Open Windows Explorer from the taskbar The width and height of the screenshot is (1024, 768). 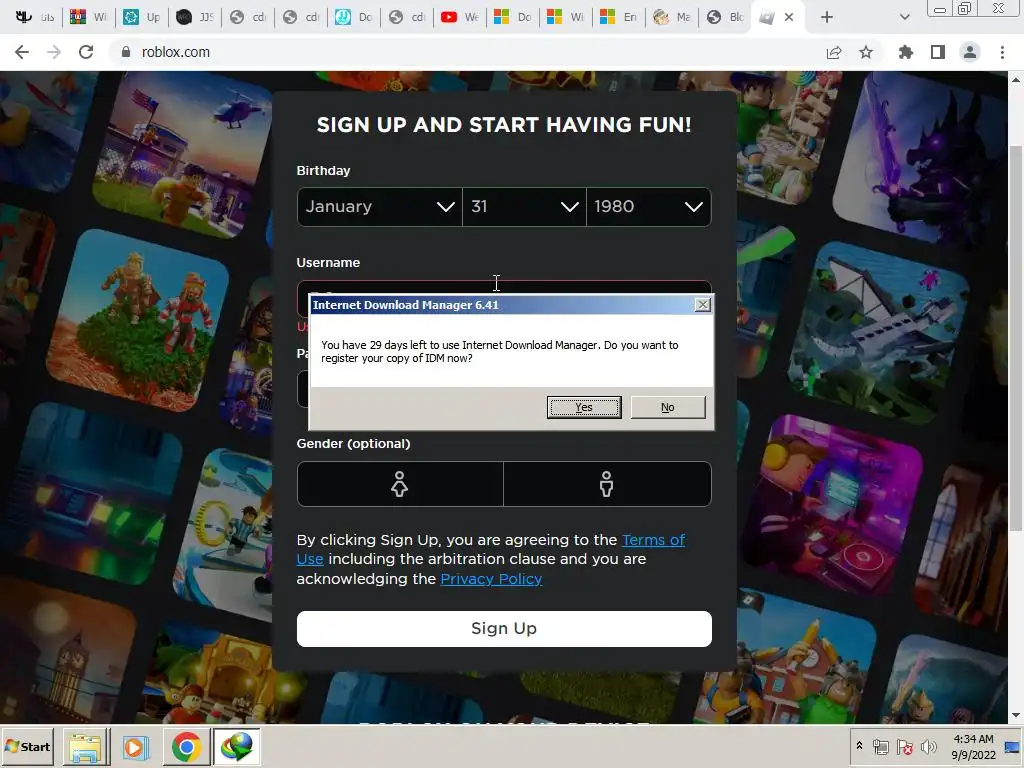point(86,748)
